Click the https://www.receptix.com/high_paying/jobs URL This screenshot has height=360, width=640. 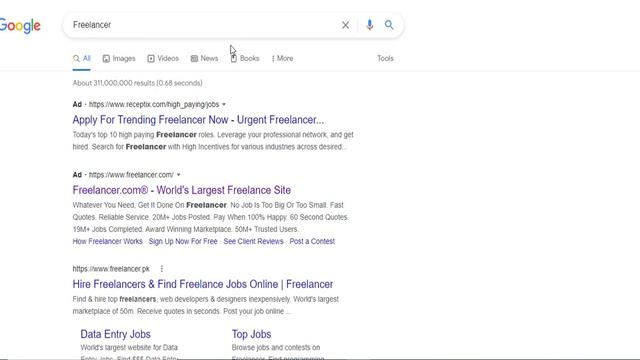[x=154, y=104]
